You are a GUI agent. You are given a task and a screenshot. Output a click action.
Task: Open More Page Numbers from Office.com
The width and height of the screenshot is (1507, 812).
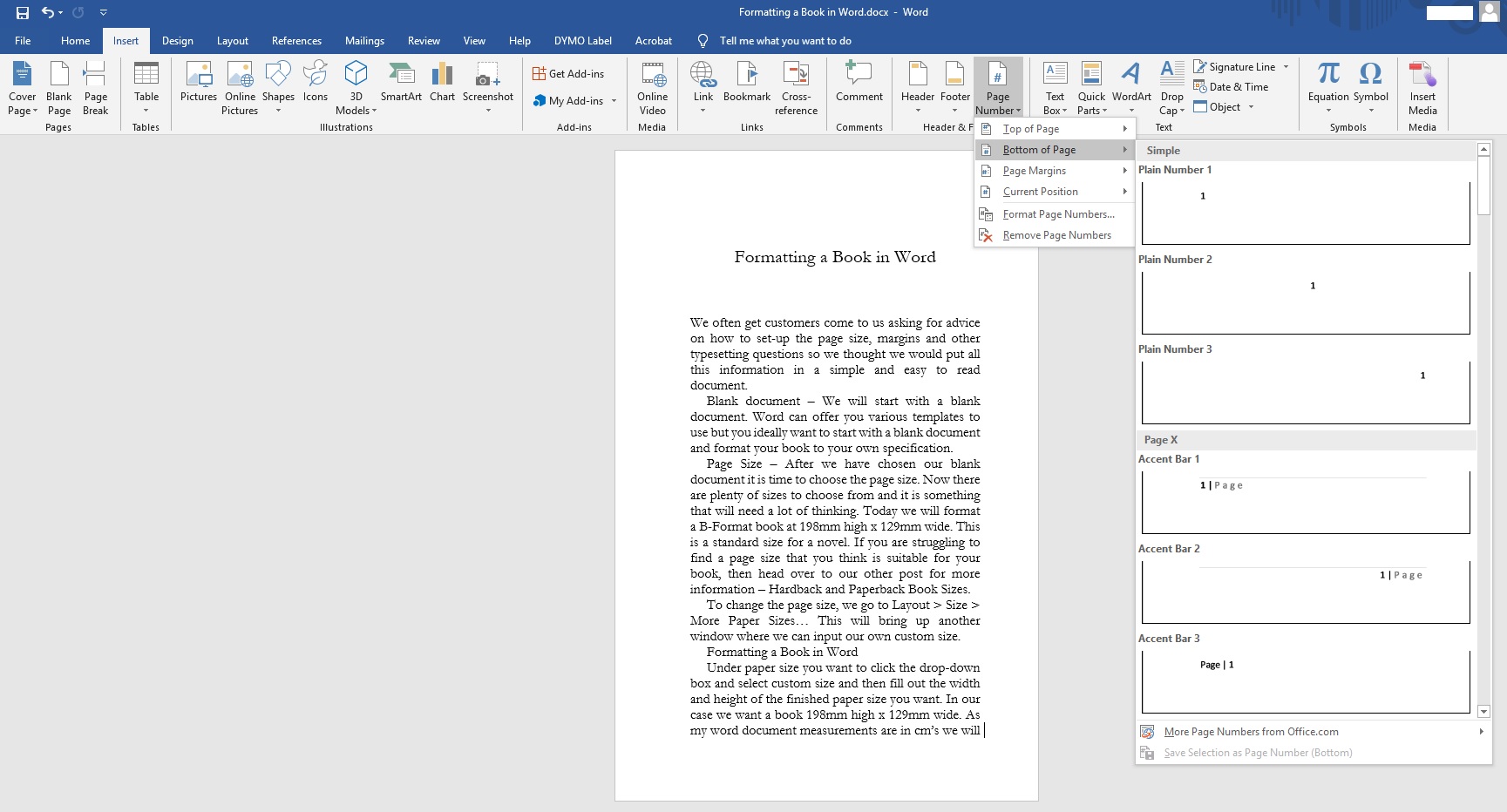pos(1251,732)
